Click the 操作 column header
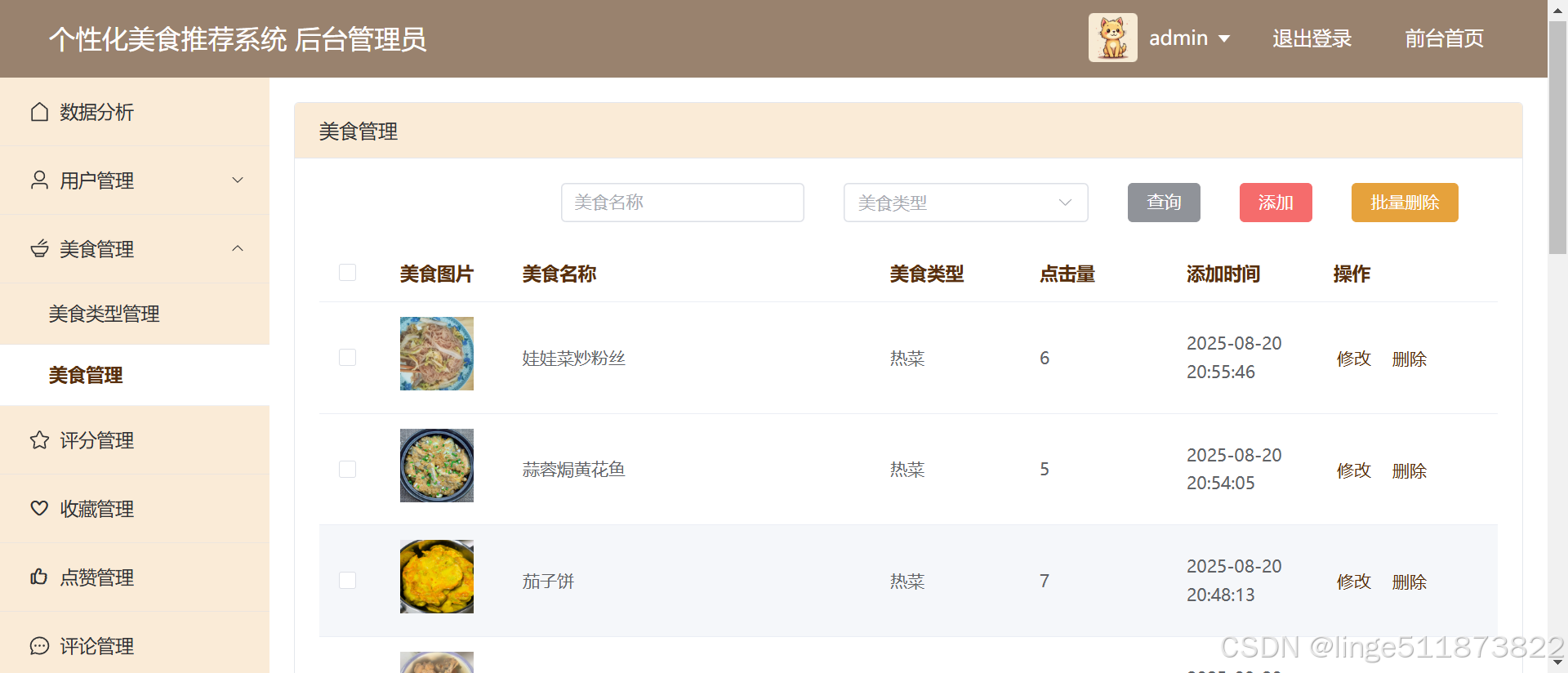The image size is (1568, 673). tap(1352, 274)
